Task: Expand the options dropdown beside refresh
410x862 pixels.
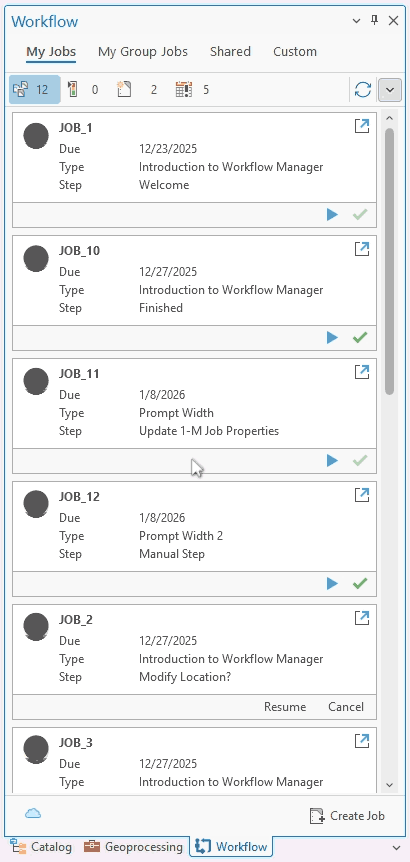Action: click(x=390, y=90)
